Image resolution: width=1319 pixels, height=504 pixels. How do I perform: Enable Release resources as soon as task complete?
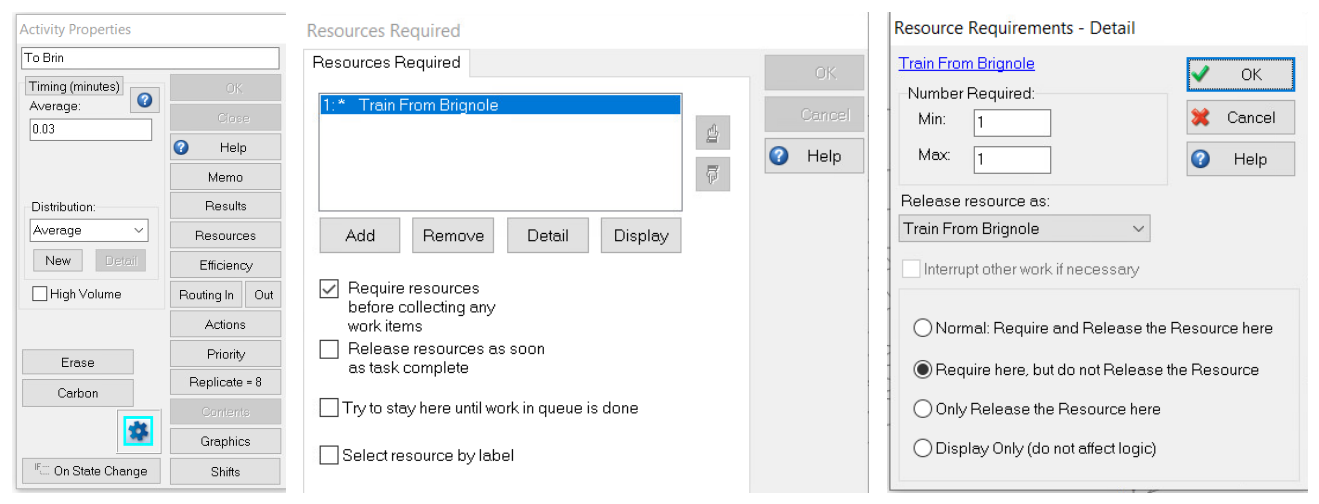pyautogui.click(x=329, y=349)
